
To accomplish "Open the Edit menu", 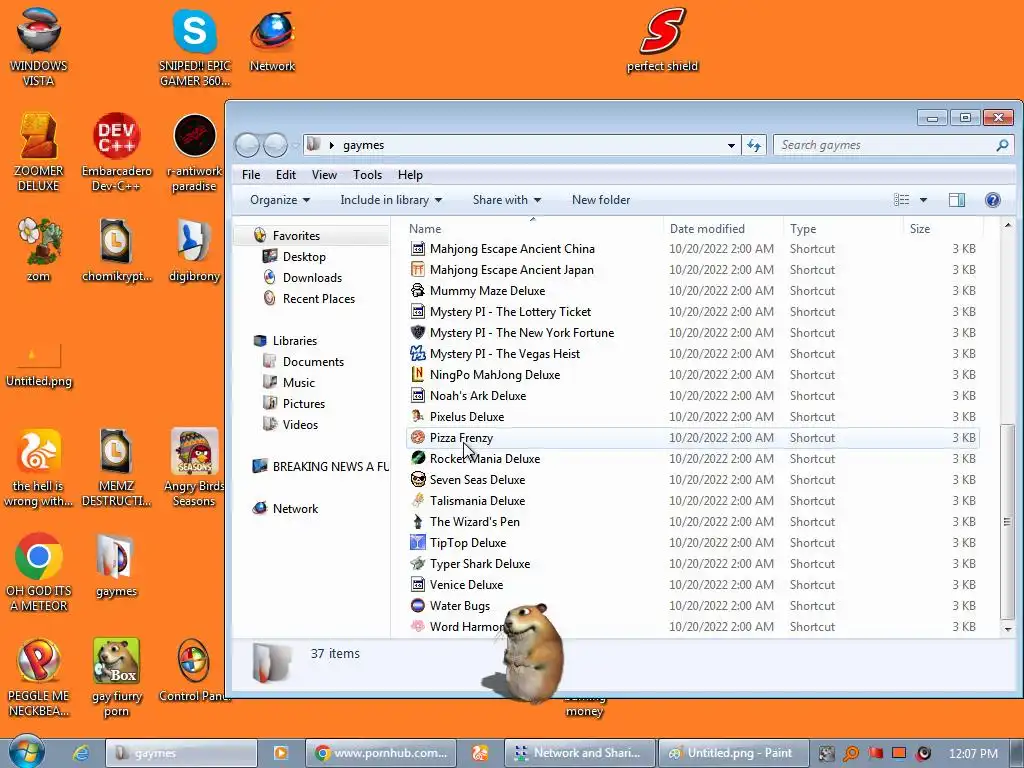I will click(x=285, y=175).
